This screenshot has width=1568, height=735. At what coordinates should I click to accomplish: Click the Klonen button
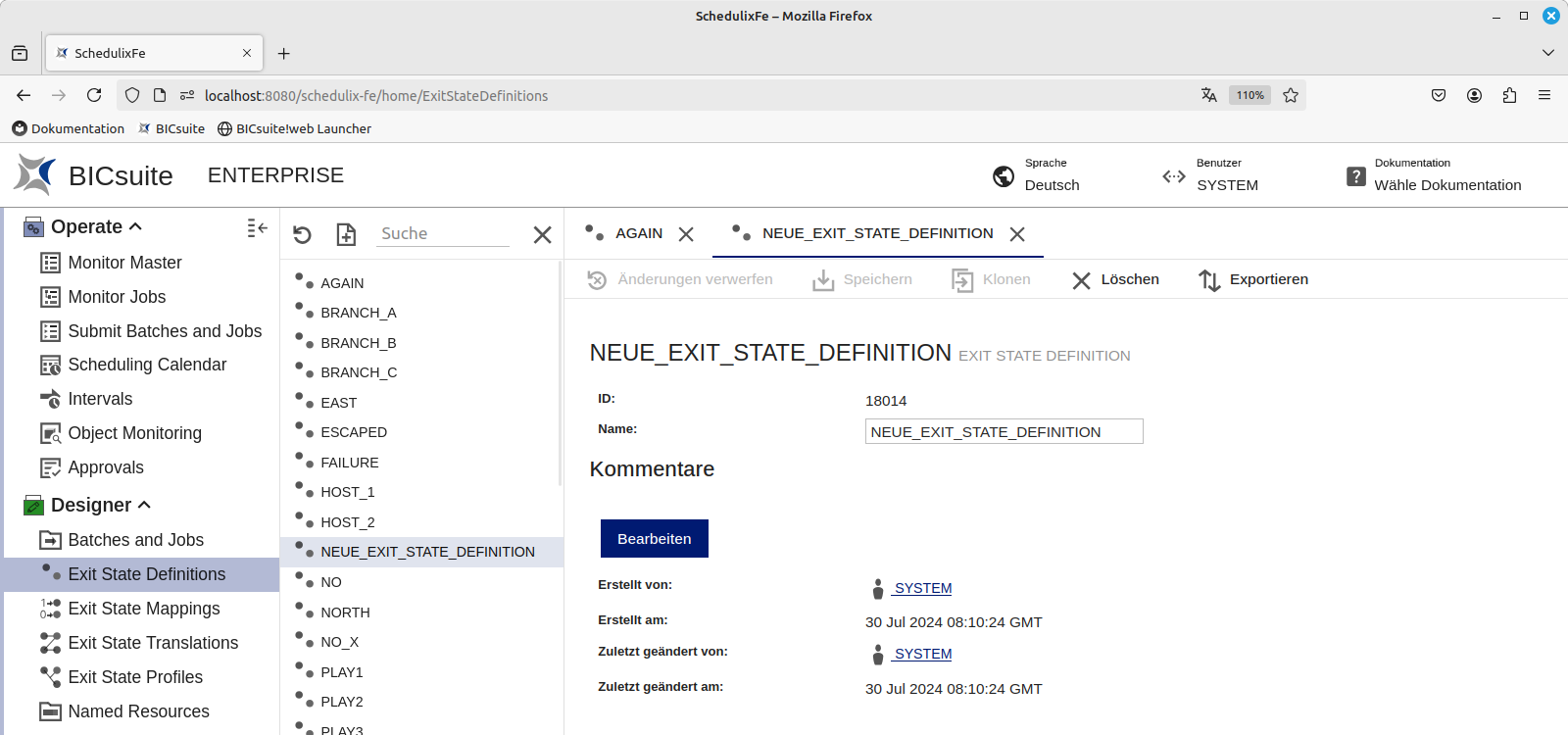click(991, 279)
